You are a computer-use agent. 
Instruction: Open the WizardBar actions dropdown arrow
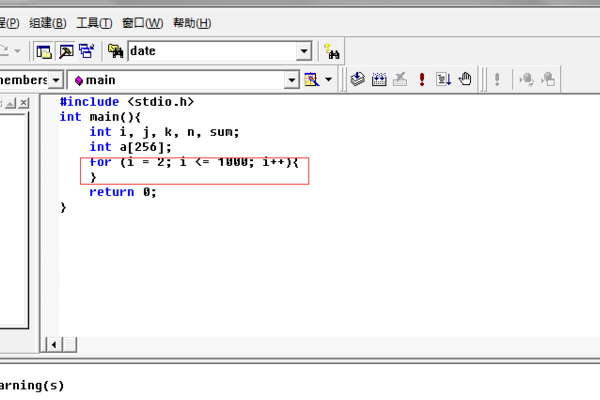click(329, 79)
